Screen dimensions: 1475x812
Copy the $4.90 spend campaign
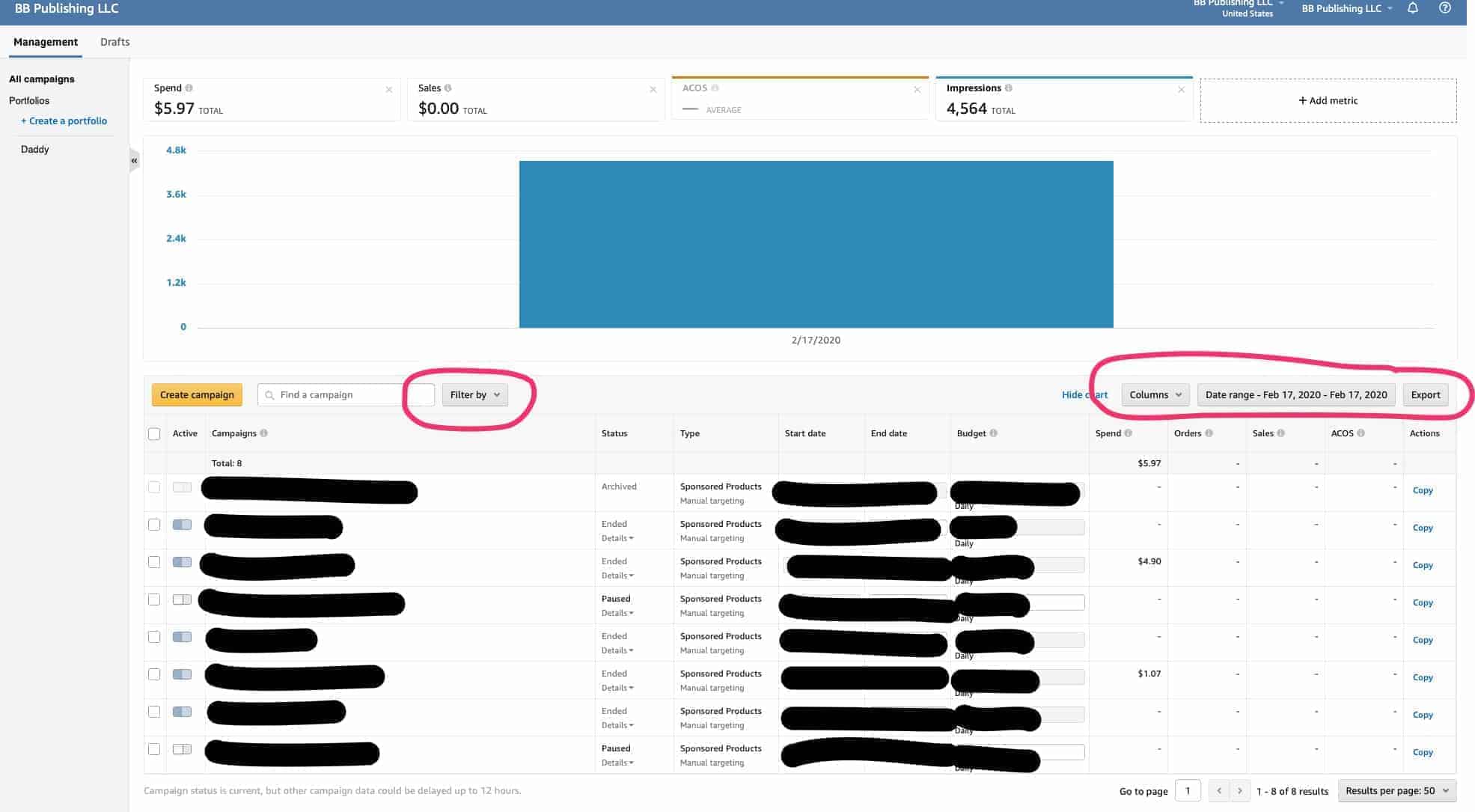point(1423,566)
